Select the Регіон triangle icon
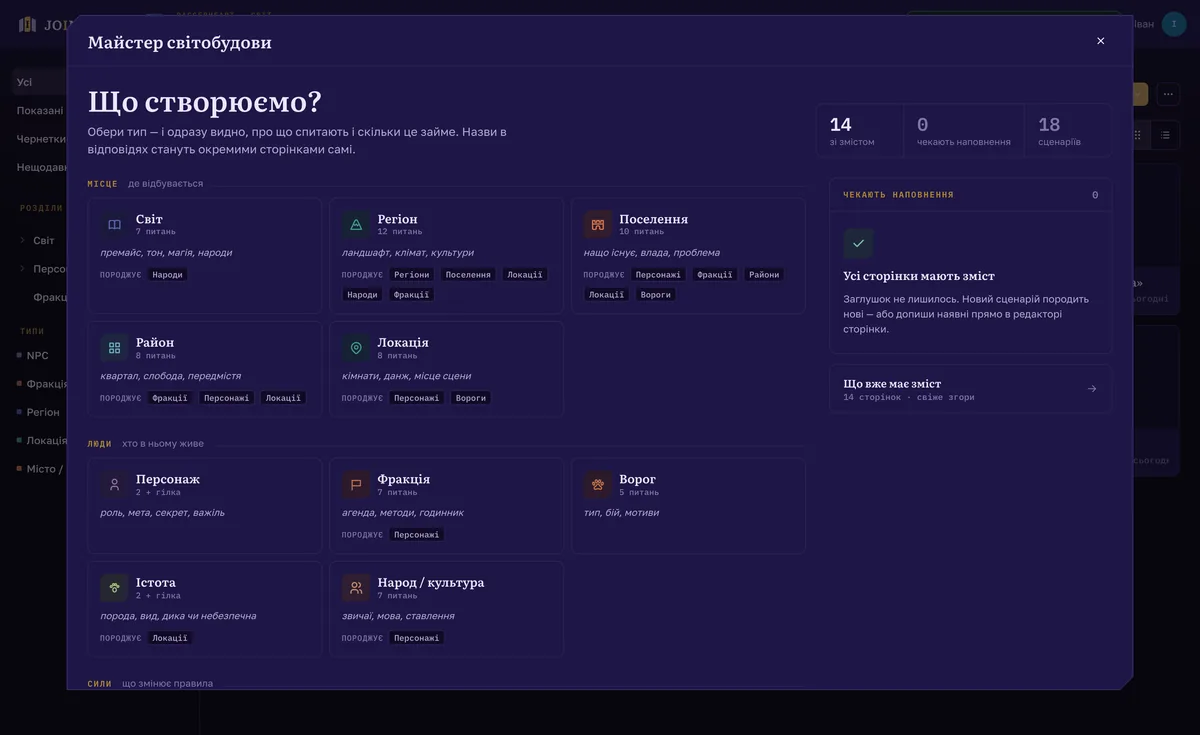The height and width of the screenshot is (735, 1200). 356,225
